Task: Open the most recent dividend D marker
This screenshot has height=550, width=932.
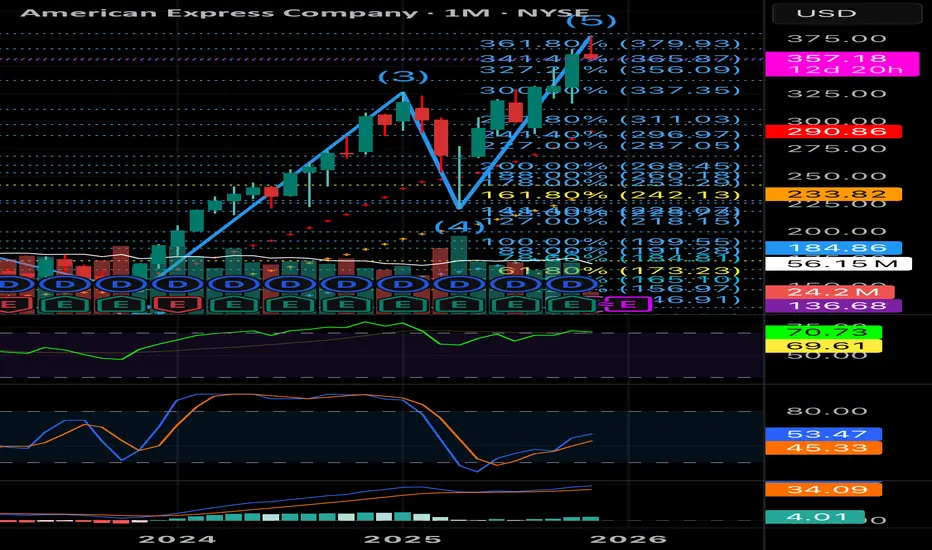Action: pos(571,284)
